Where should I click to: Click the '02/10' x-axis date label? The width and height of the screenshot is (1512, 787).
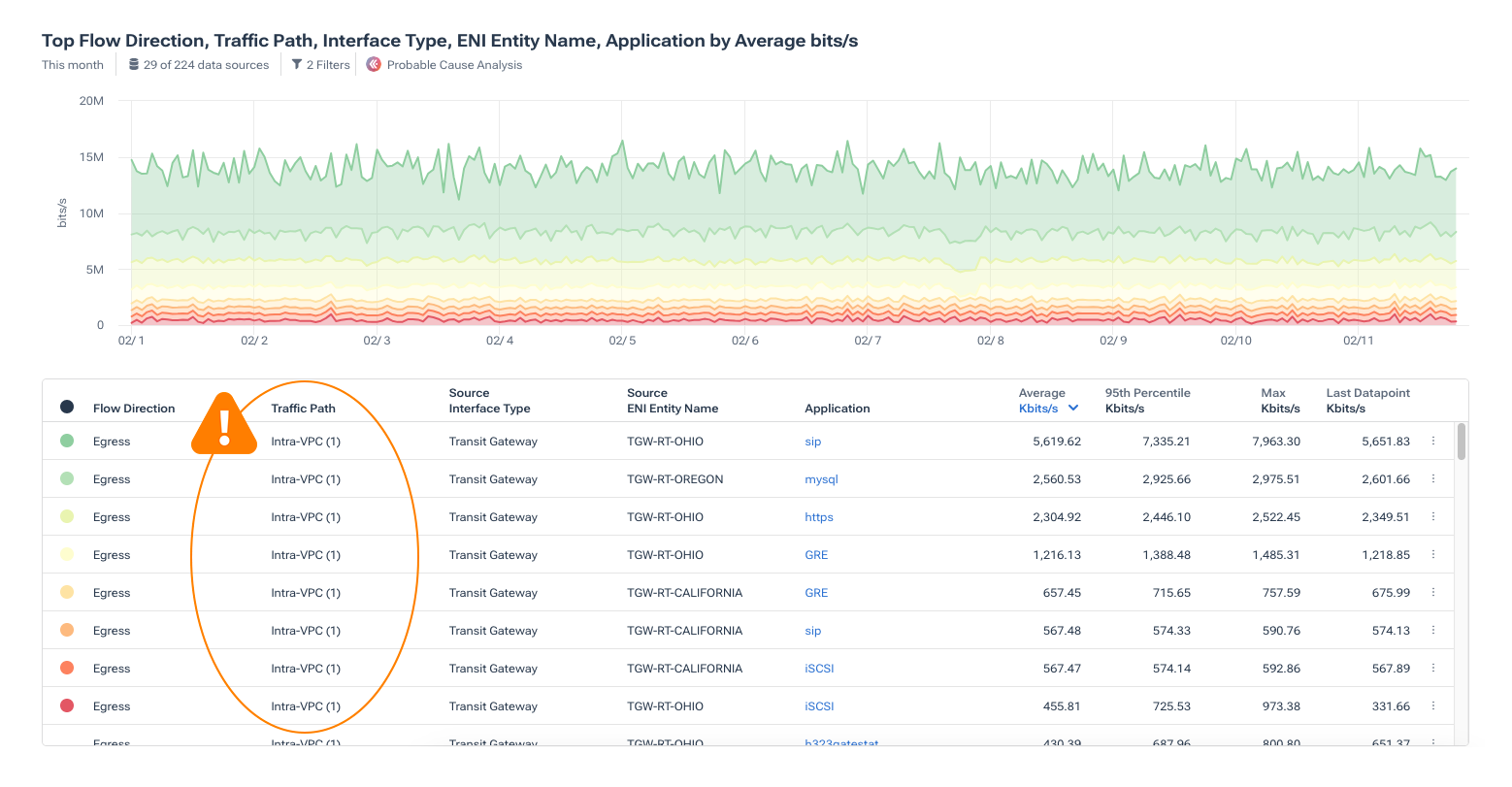click(1235, 341)
